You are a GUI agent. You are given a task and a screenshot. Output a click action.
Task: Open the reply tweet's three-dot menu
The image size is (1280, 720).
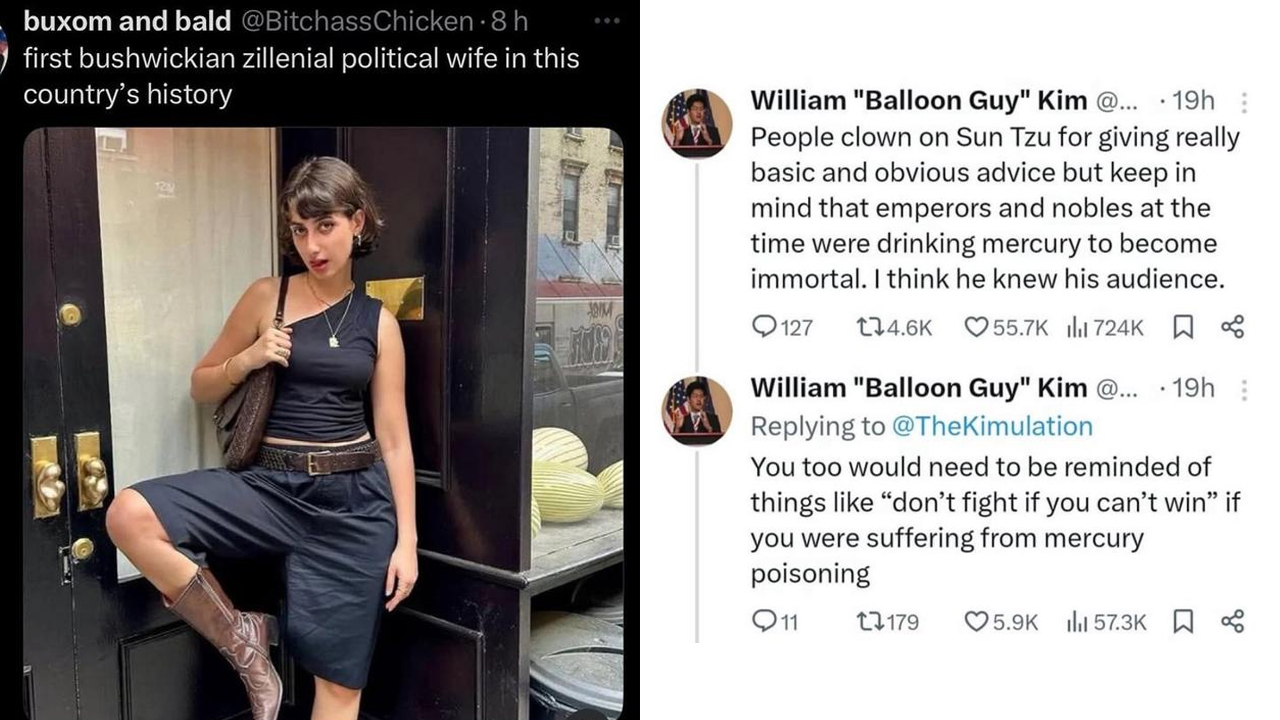coord(1244,389)
